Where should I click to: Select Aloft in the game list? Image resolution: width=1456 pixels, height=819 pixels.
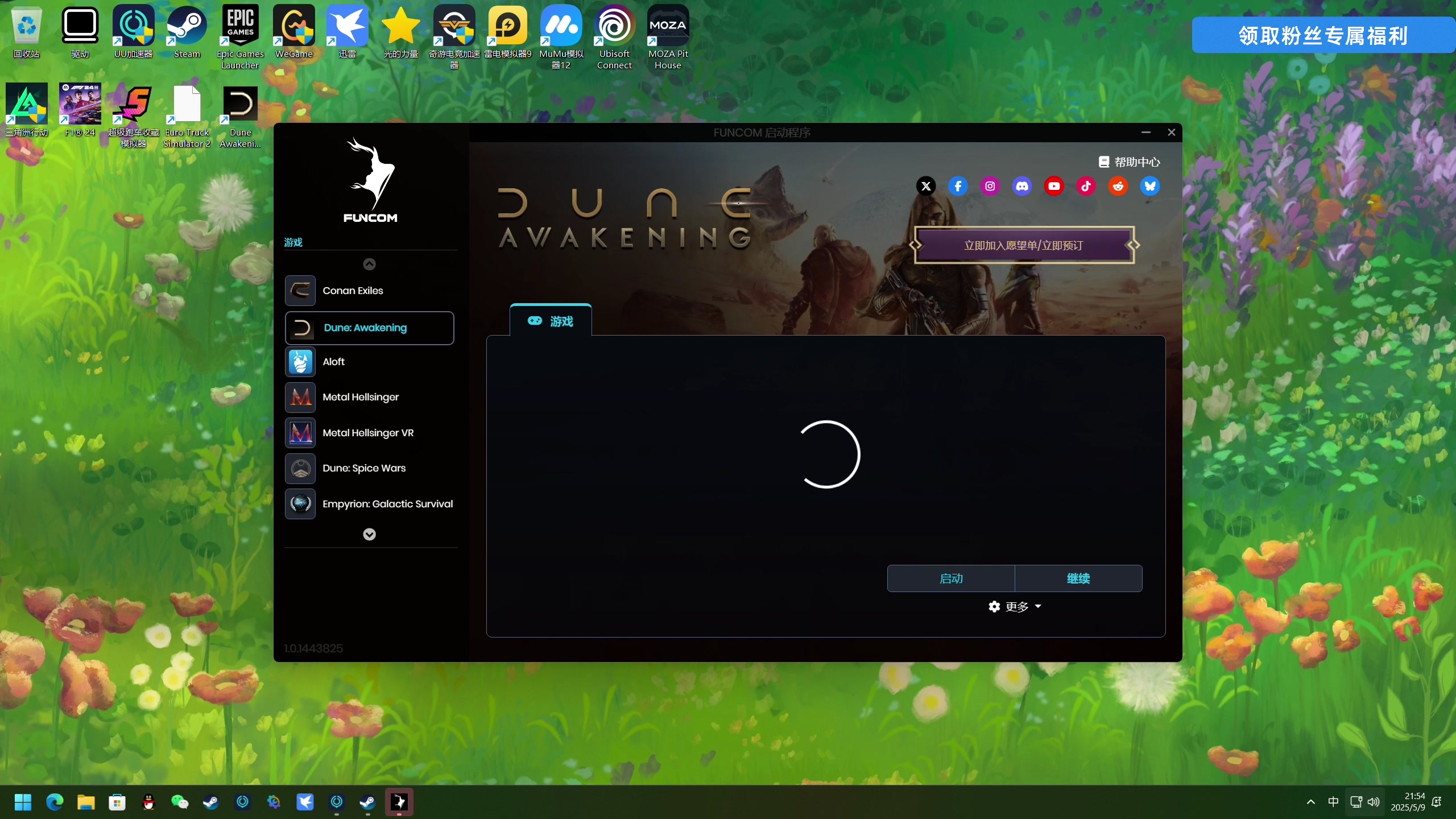coord(370,362)
